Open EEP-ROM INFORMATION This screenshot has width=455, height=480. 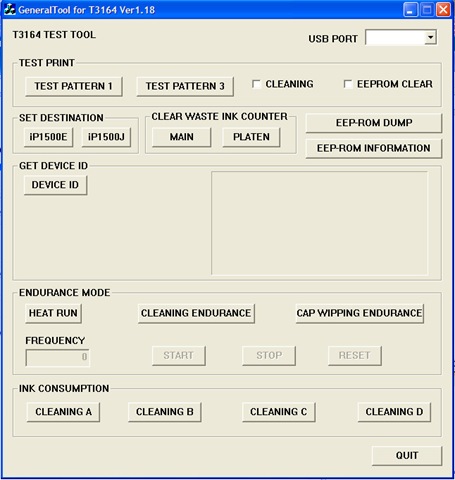(374, 148)
